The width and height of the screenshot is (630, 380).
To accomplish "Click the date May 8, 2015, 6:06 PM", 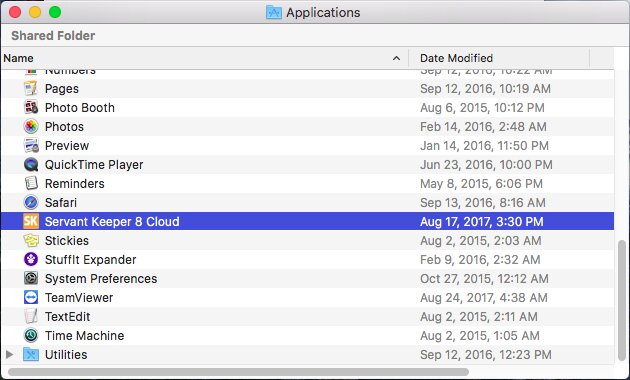I will (481, 184).
